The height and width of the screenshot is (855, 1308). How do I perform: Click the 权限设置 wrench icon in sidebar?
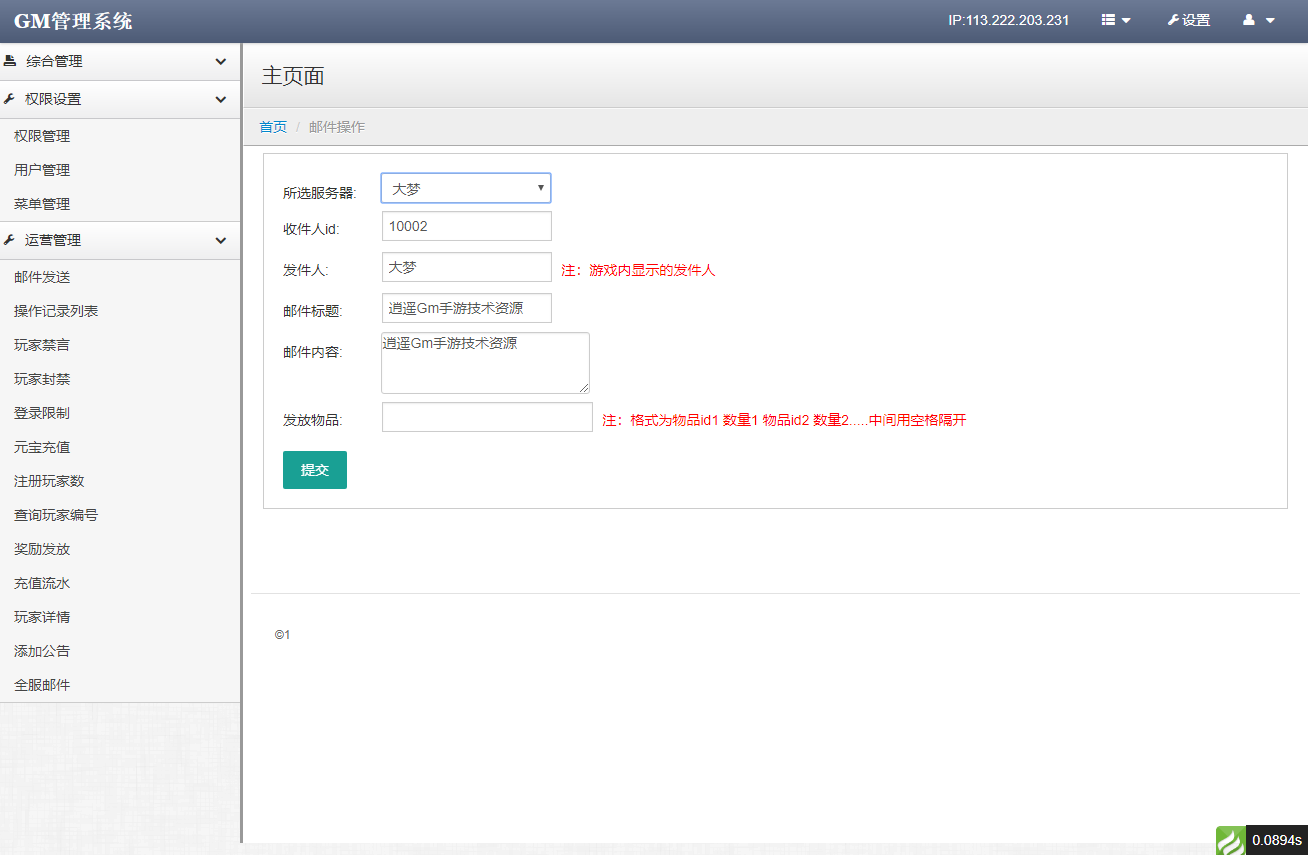12,99
